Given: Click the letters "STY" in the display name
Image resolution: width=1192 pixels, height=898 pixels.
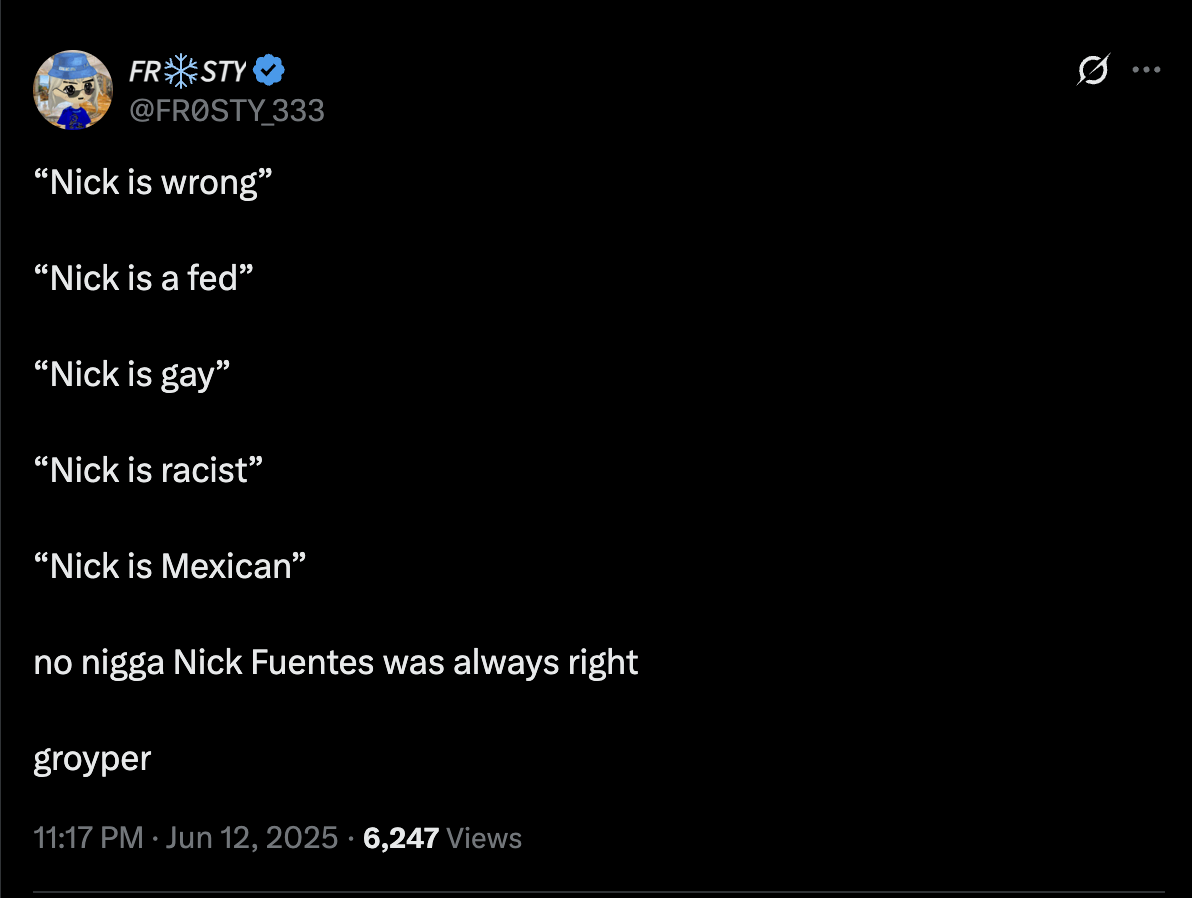Looking at the screenshot, I should pyautogui.click(x=225, y=71).
